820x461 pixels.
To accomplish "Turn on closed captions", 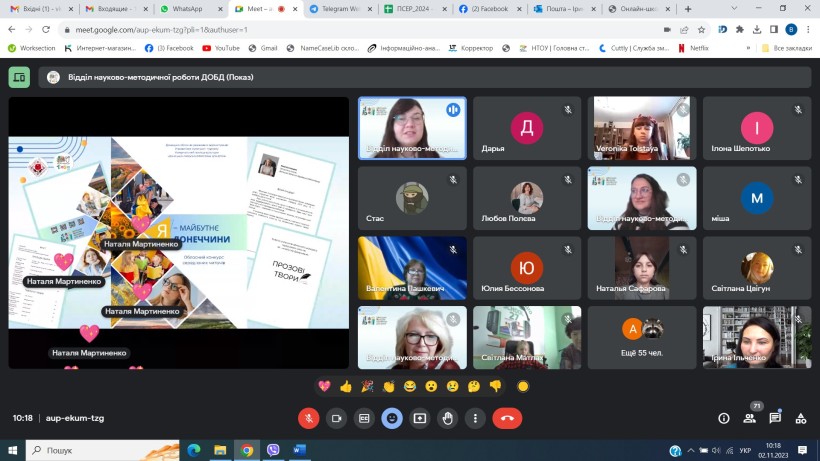I will (364, 418).
